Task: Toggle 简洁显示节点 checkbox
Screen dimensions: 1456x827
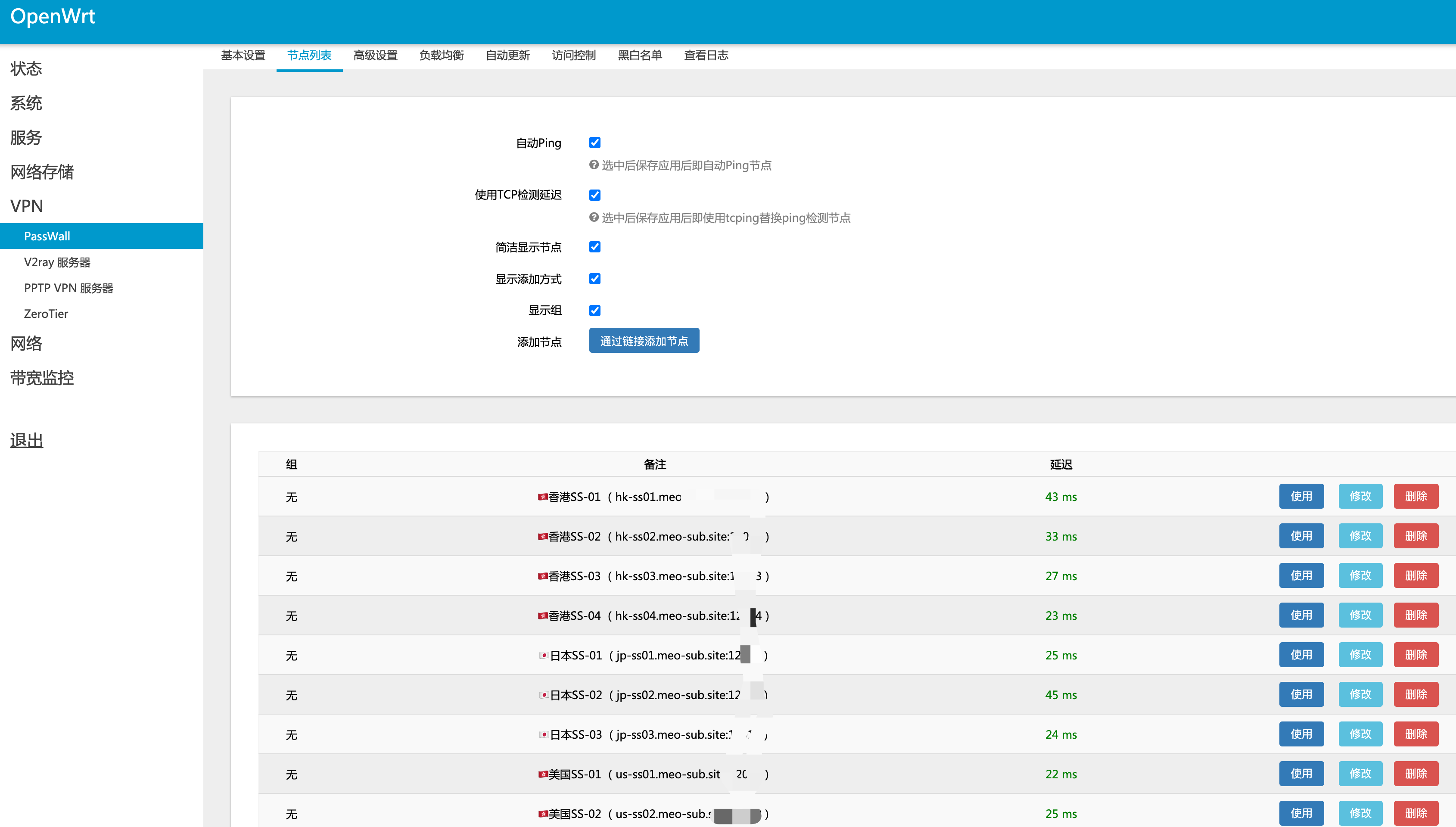Action: [x=594, y=246]
